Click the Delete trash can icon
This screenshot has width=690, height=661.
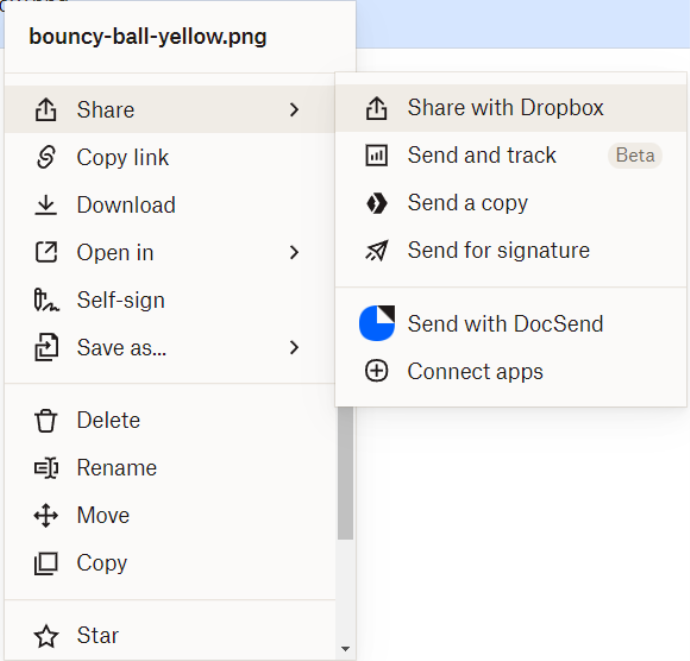(x=46, y=420)
